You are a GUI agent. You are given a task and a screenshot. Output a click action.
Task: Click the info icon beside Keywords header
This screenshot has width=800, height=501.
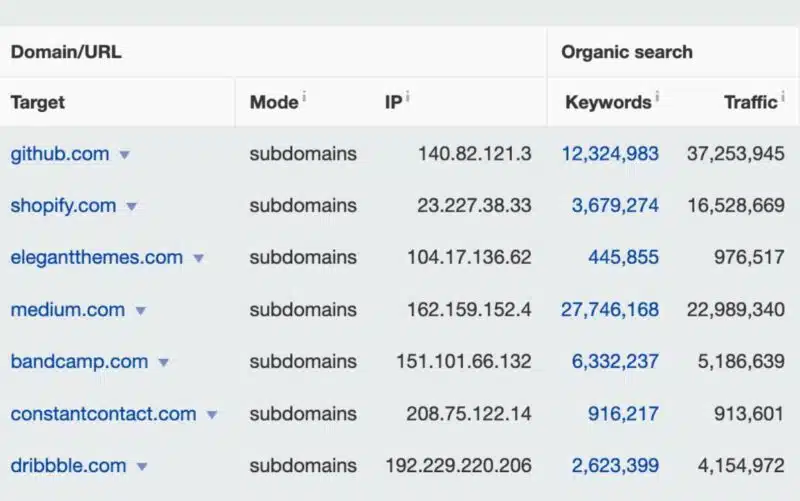coord(657,97)
